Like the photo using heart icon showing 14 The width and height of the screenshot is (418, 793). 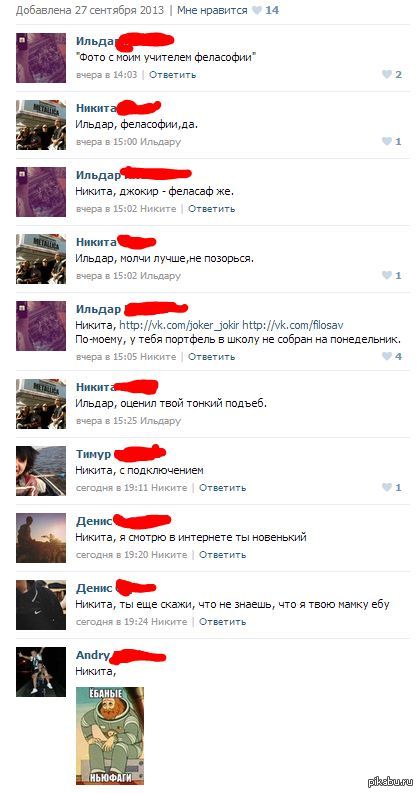pyautogui.click(x=257, y=11)
